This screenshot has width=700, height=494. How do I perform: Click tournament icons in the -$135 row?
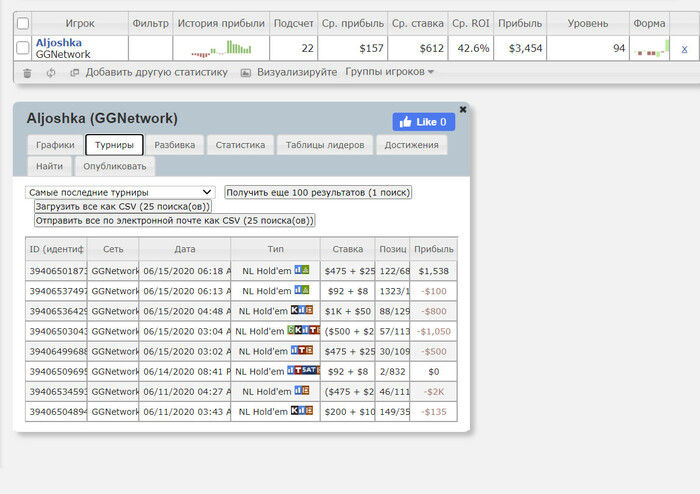[x=302, y=411]
